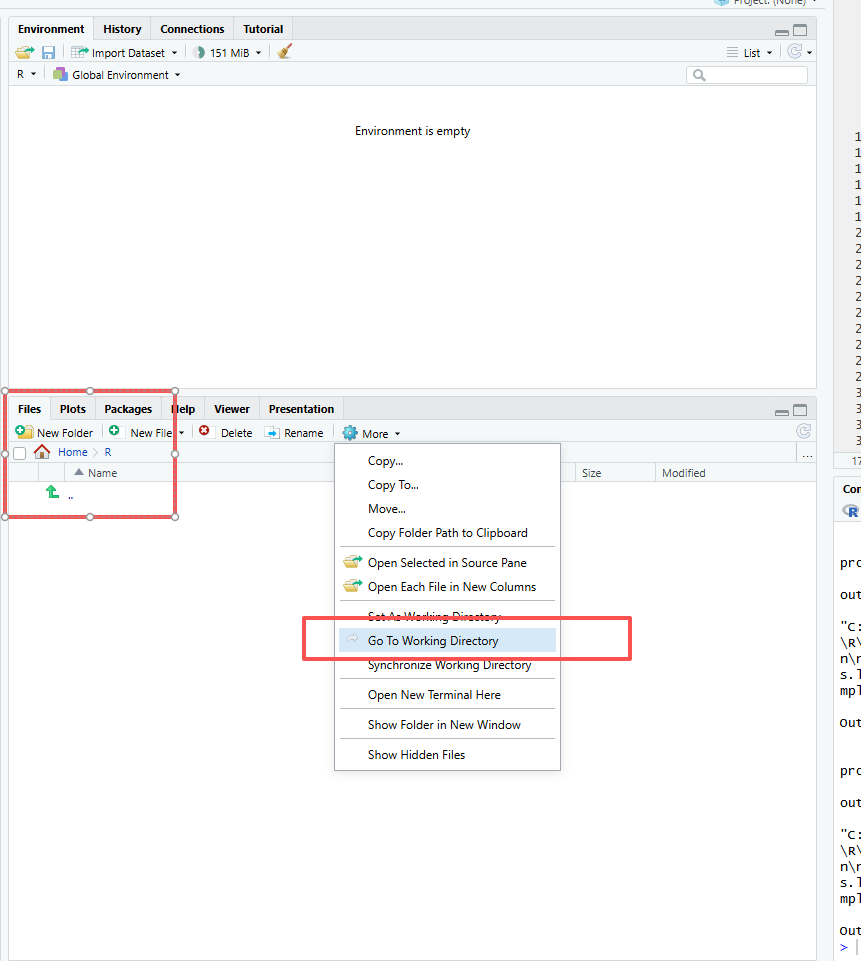Select Go To Working Directory menu item
The width and height of the screenshot is (861, 961).
tap(432, 641)
